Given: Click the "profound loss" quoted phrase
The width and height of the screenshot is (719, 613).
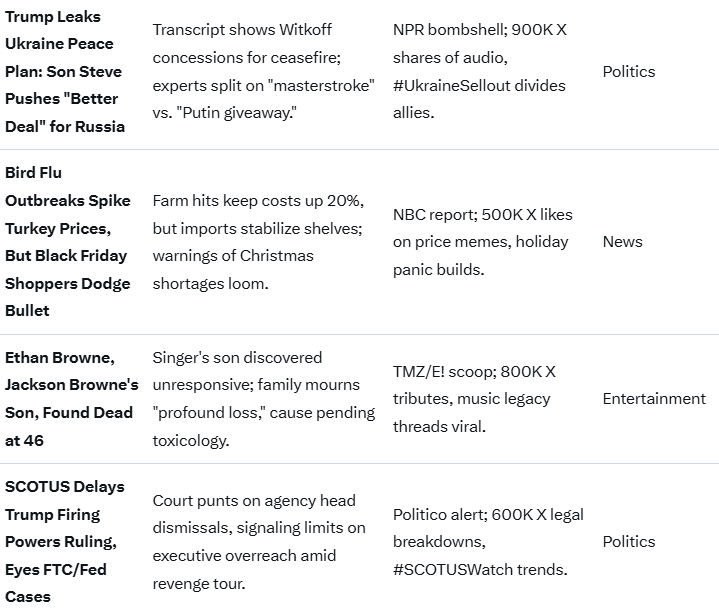Looking at the screenshot, I should [x=209, y=412].
